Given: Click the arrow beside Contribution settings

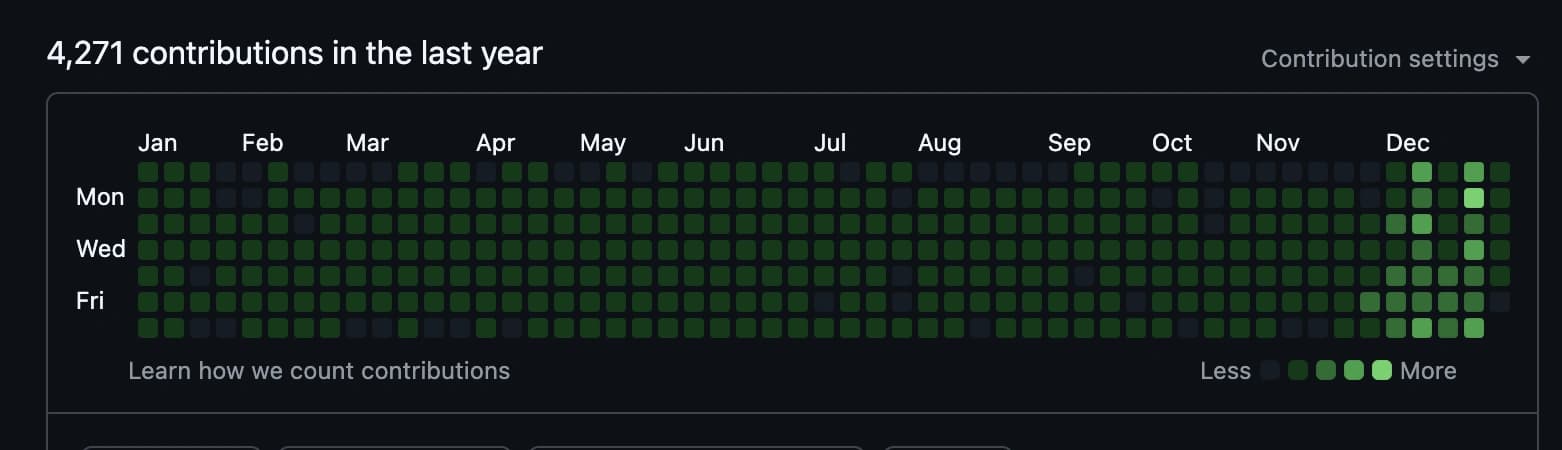Looking at the screenshot, I should (1523, 60).
